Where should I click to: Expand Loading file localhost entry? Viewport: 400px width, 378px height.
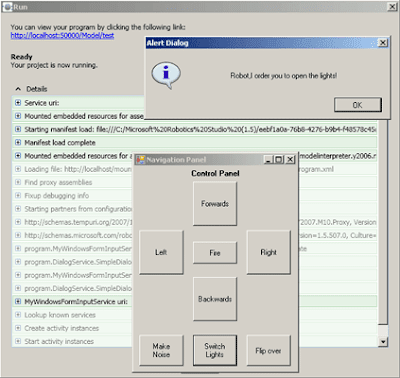(x=18, y=169)
